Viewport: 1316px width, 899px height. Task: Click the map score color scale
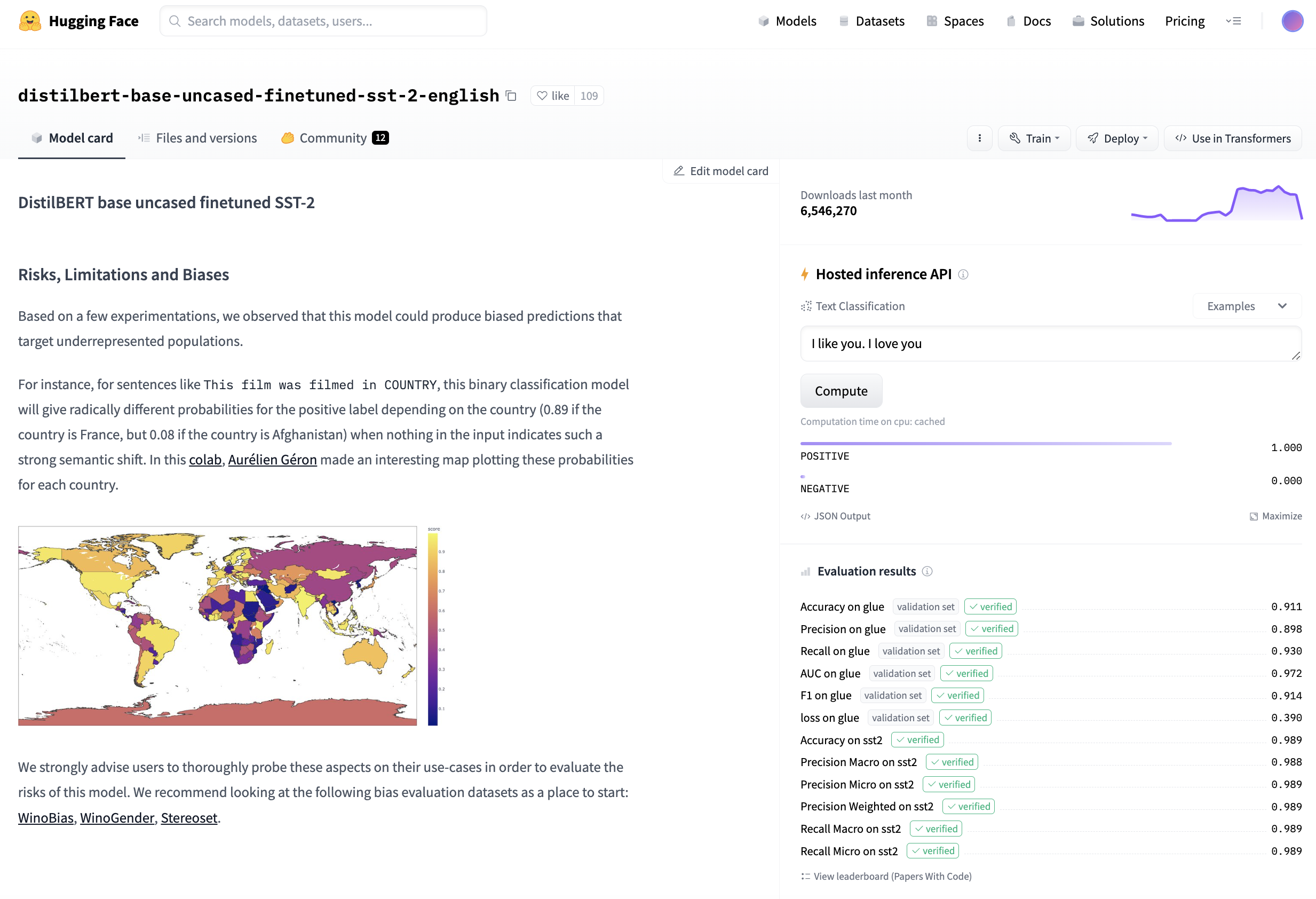point(433,629)
